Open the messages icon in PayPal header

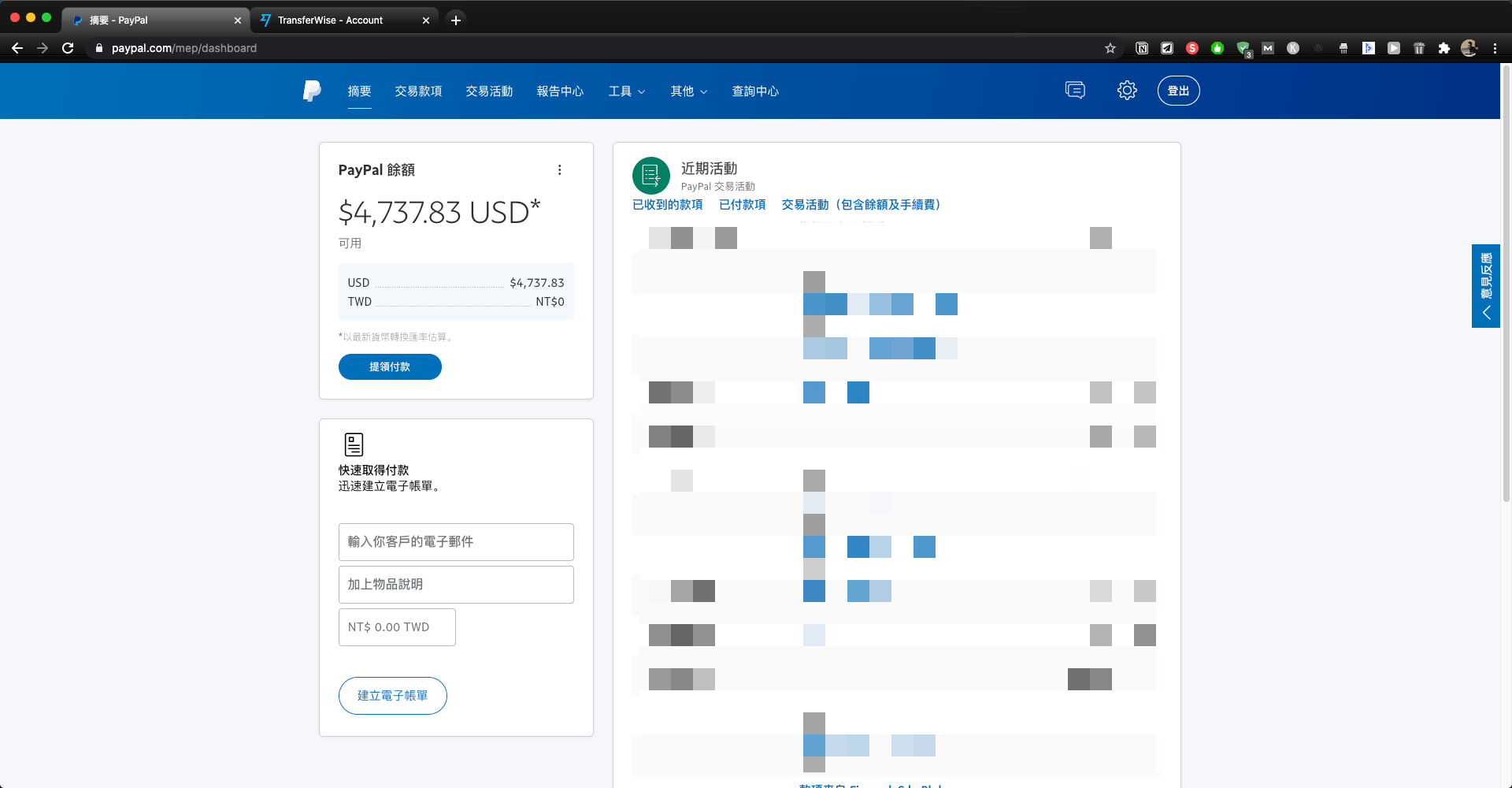click(1075, 91)
